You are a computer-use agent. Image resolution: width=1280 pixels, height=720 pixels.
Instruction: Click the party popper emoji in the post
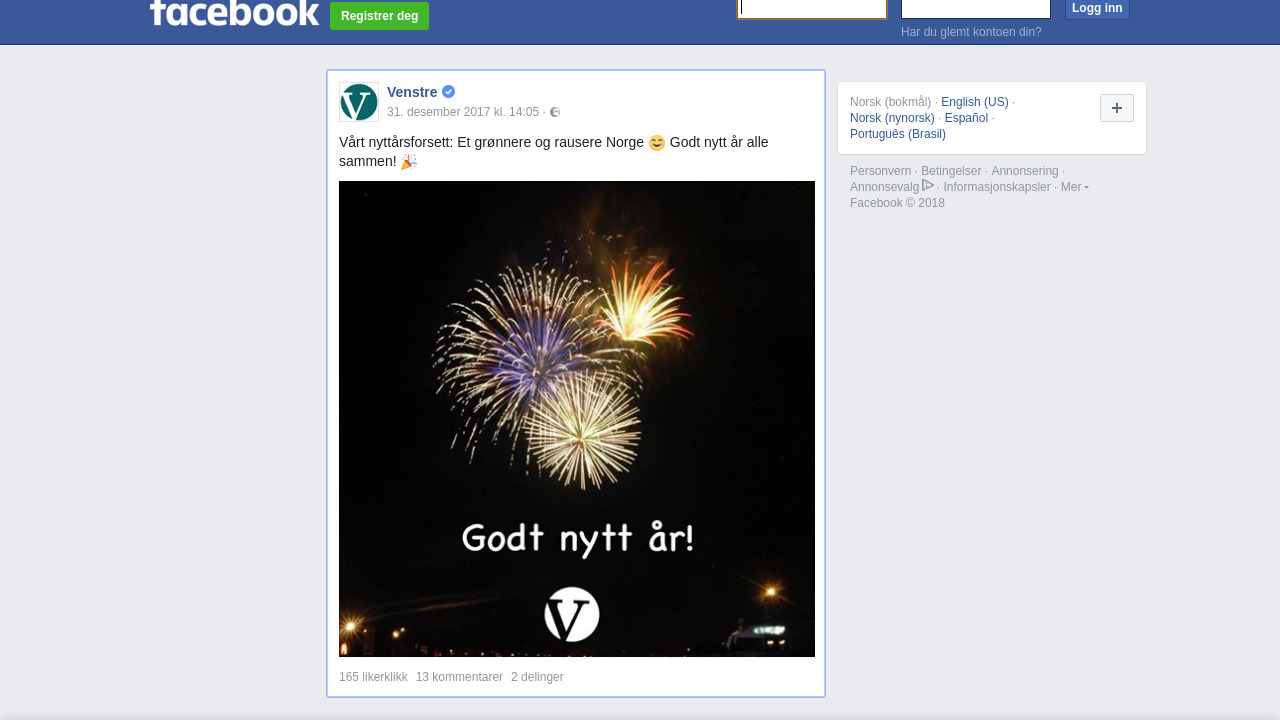coord(409,162)
